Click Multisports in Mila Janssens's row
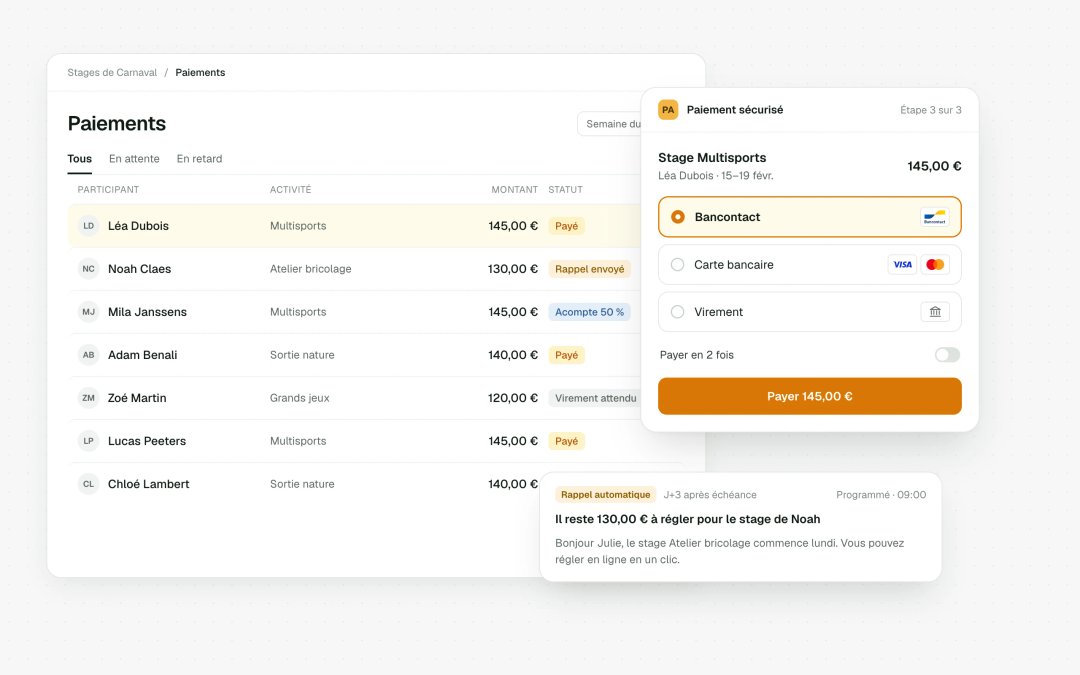 click(298, 312)
